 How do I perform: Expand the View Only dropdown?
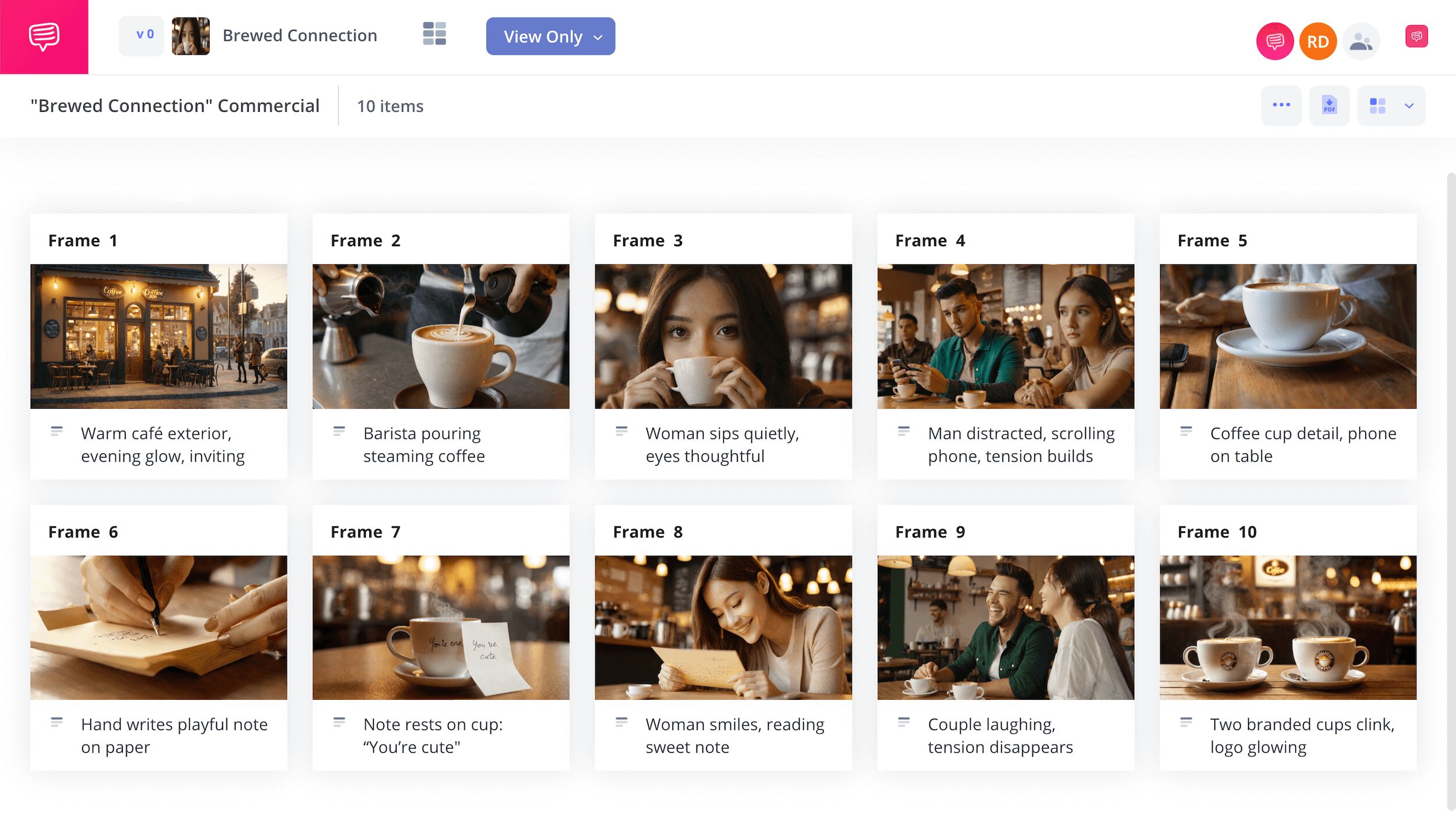pyautogui.click(x=550, y=37)
